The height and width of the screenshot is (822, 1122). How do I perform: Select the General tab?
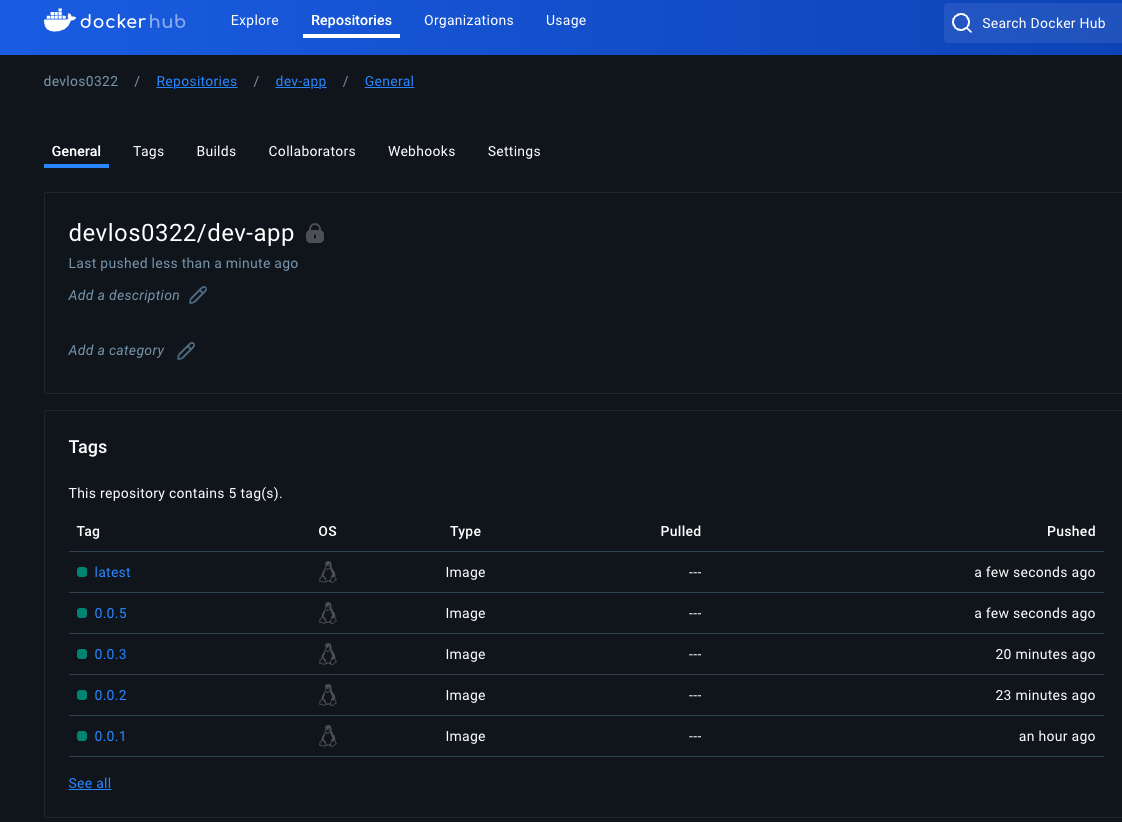[x=76, y=152]
